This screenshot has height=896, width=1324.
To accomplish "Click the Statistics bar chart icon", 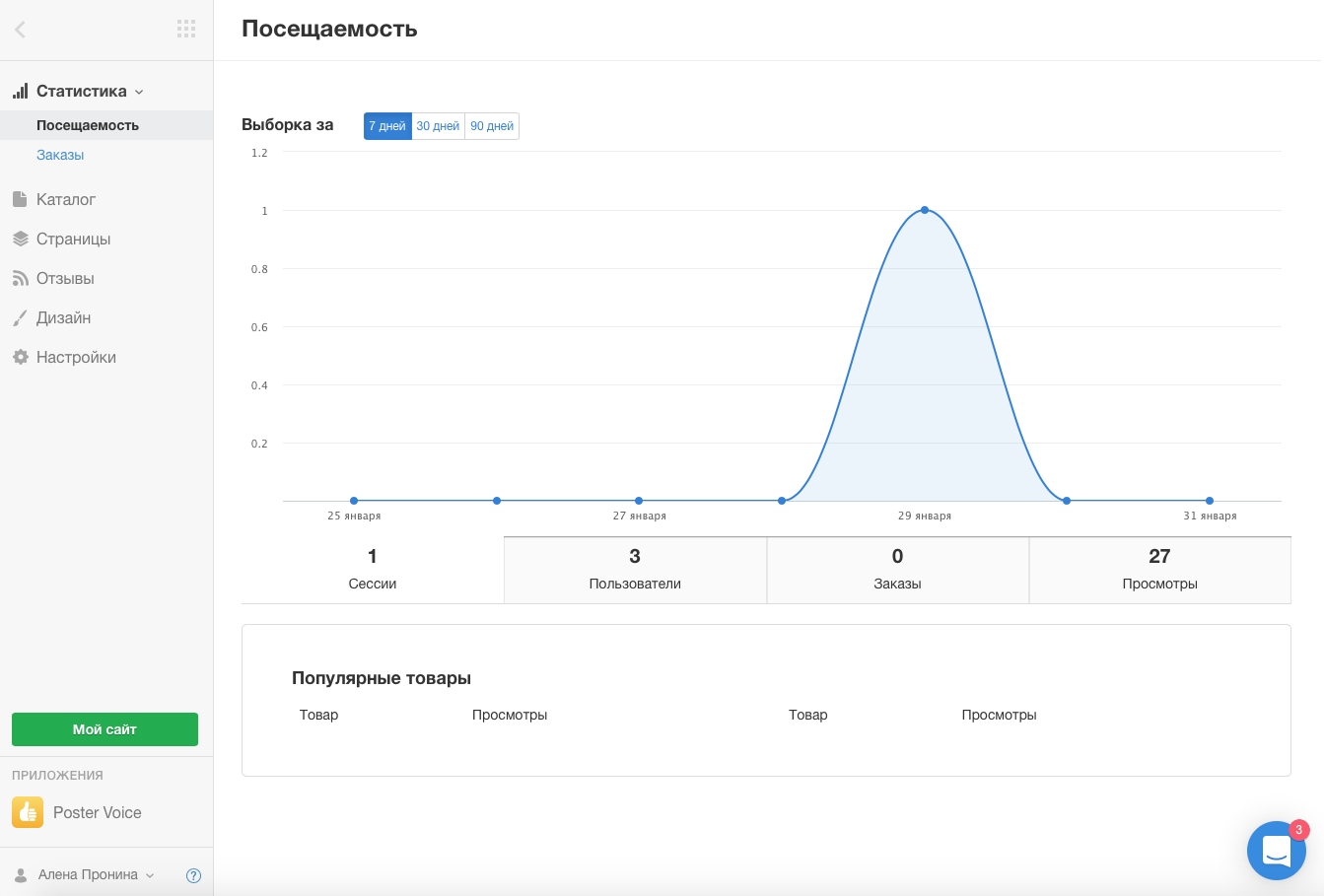I will coord(20,91).
